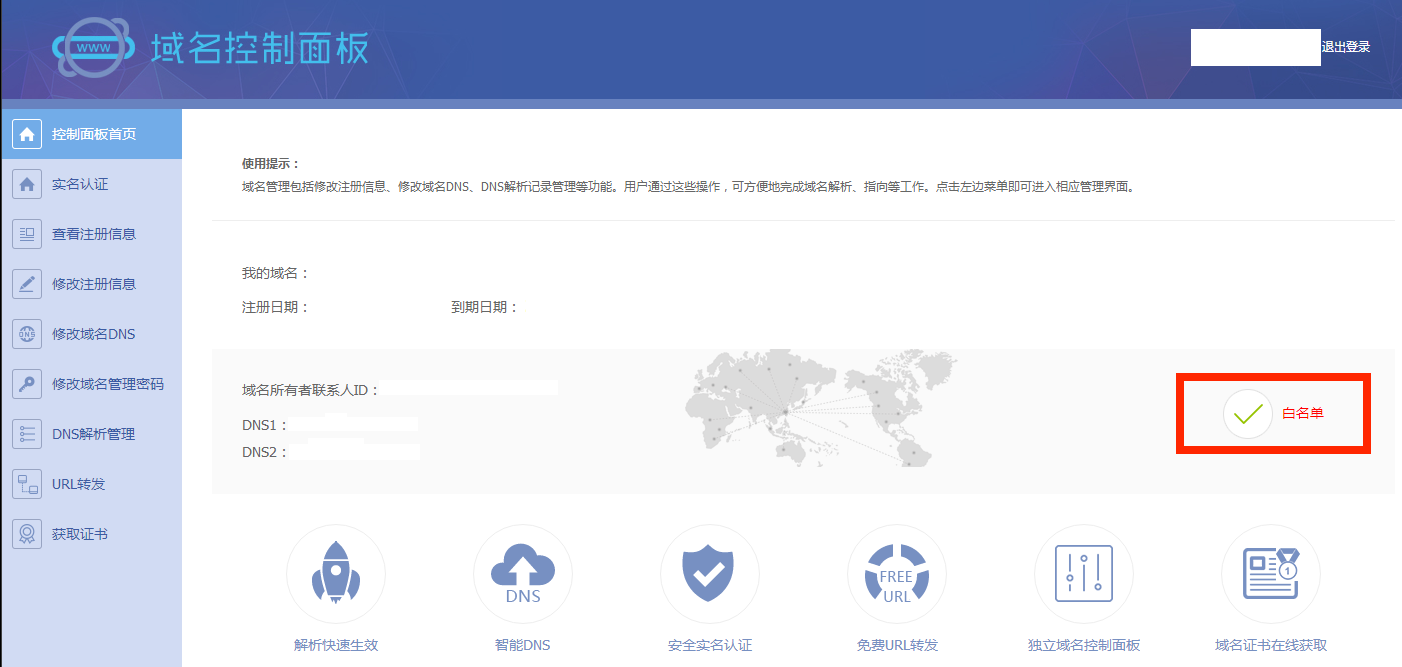Screen dimensions: 1402x667
Task: Select 修改域名DNS from the sidebar
Action: tap(91, 334)
